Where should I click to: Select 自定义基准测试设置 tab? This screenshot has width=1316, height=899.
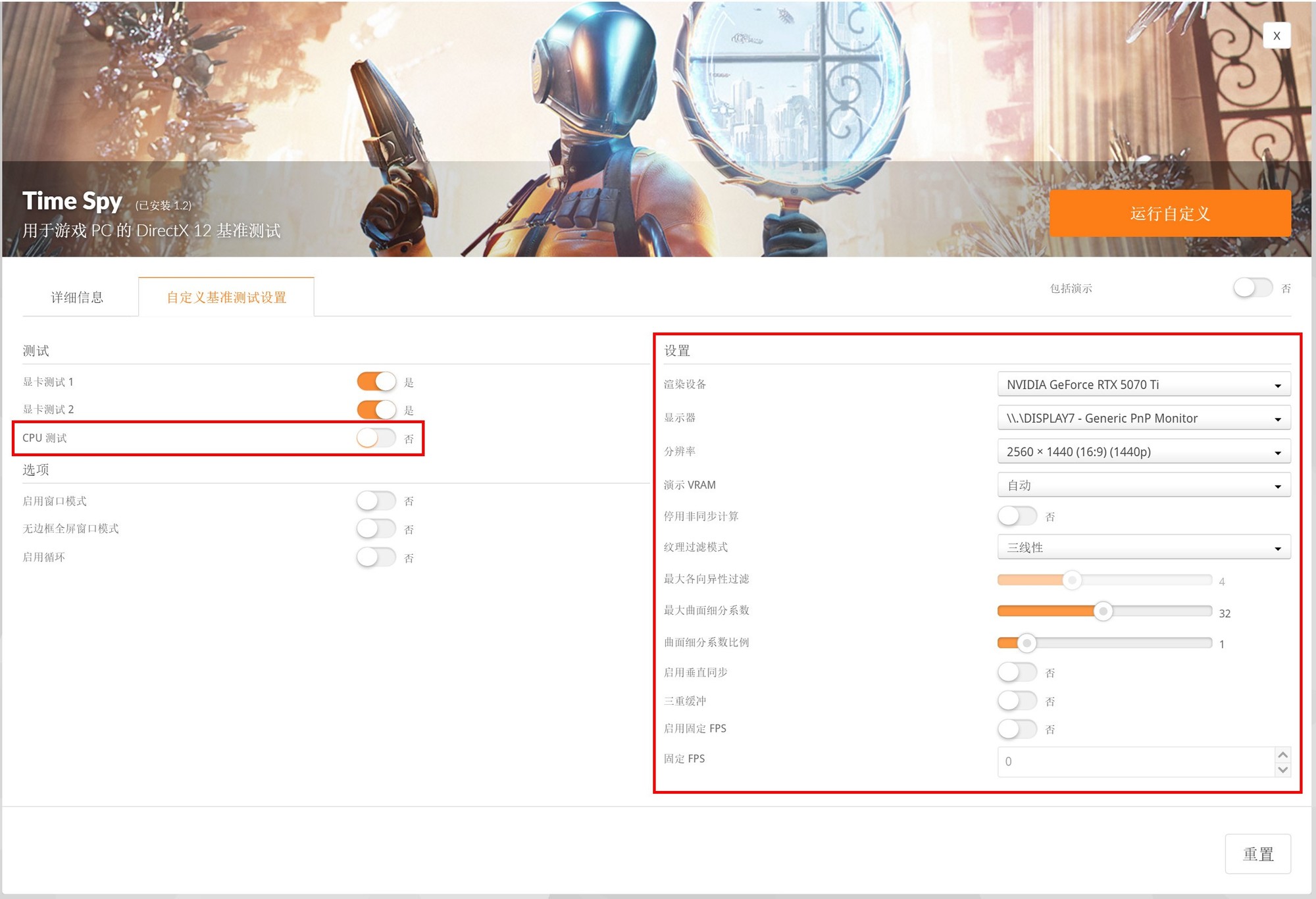click(226, 297)
